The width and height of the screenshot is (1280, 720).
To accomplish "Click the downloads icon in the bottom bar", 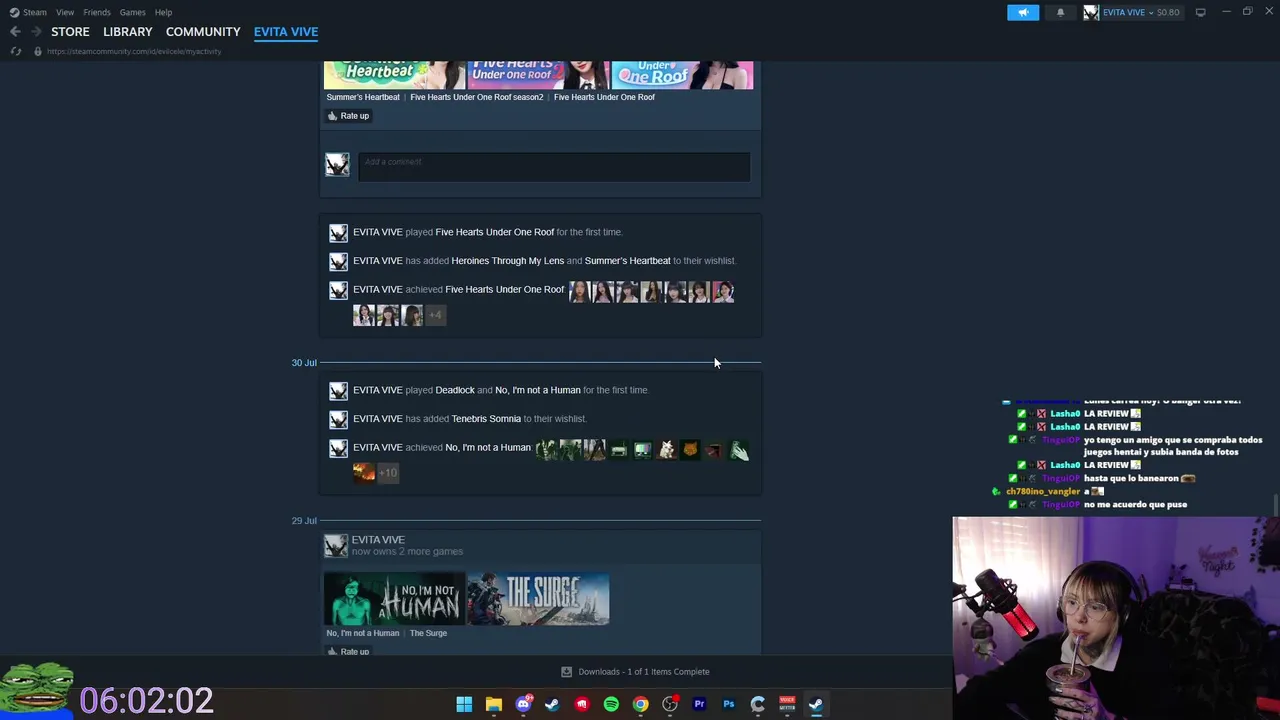I will pos(566,672).
